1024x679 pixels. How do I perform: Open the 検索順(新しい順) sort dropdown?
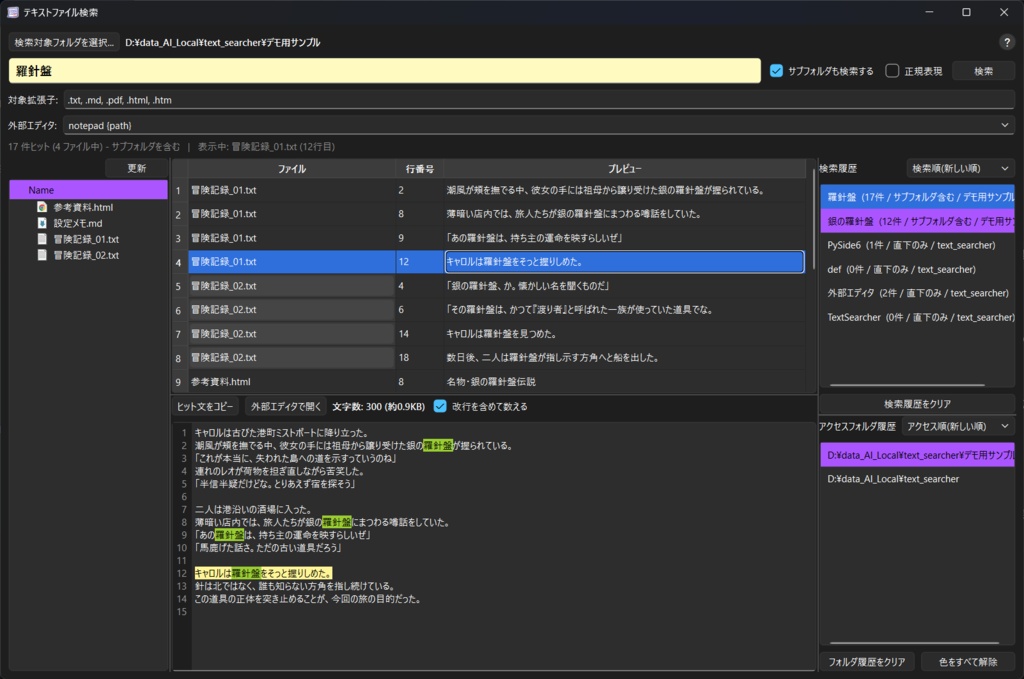pos(960,168)
